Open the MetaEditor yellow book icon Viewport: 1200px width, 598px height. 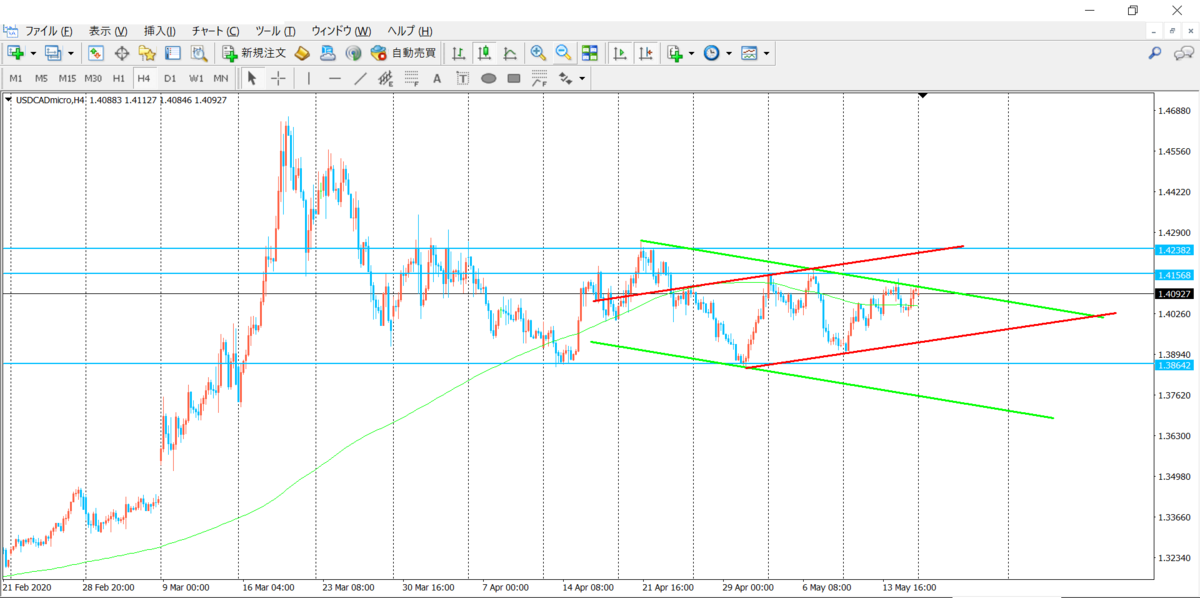302,53
